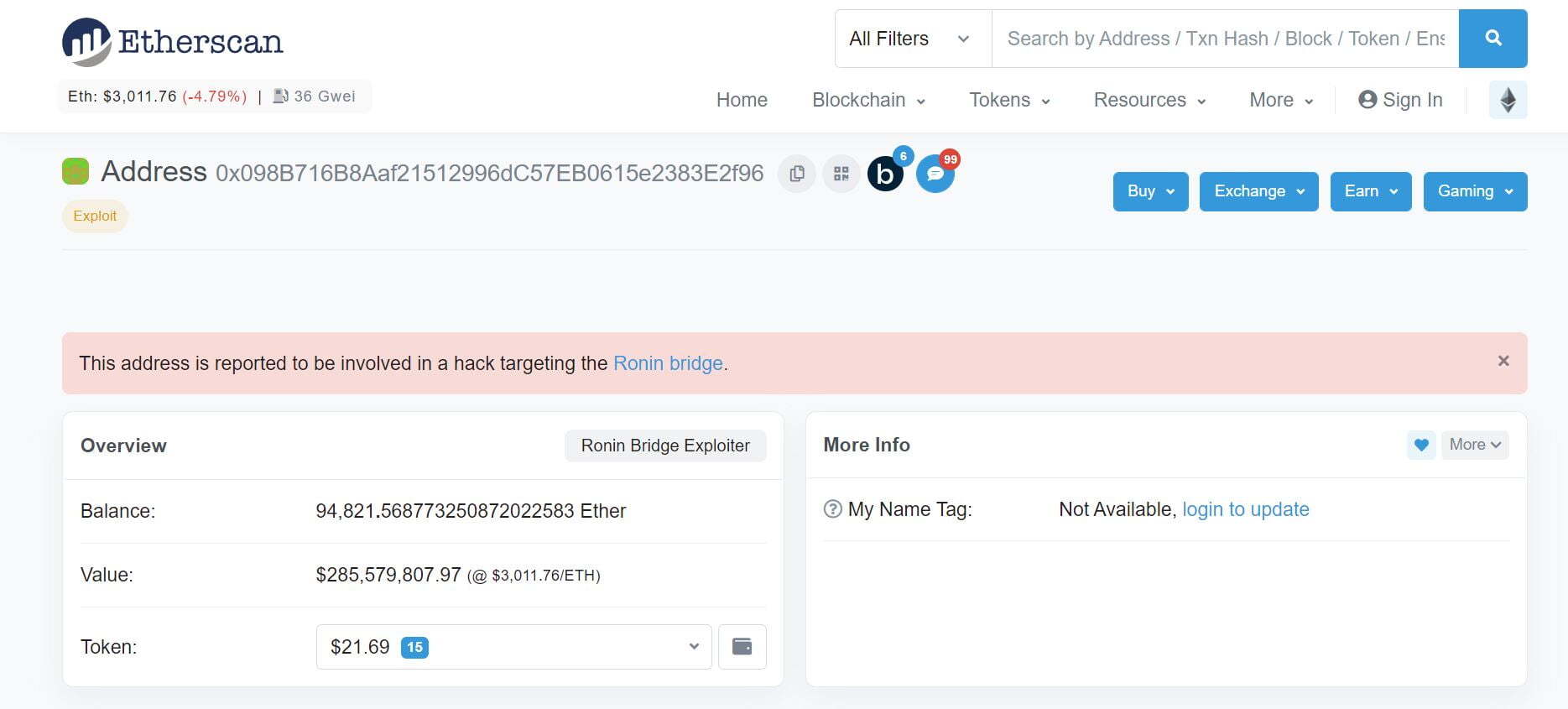Open the Buy dropdown button

point(1151,191)
